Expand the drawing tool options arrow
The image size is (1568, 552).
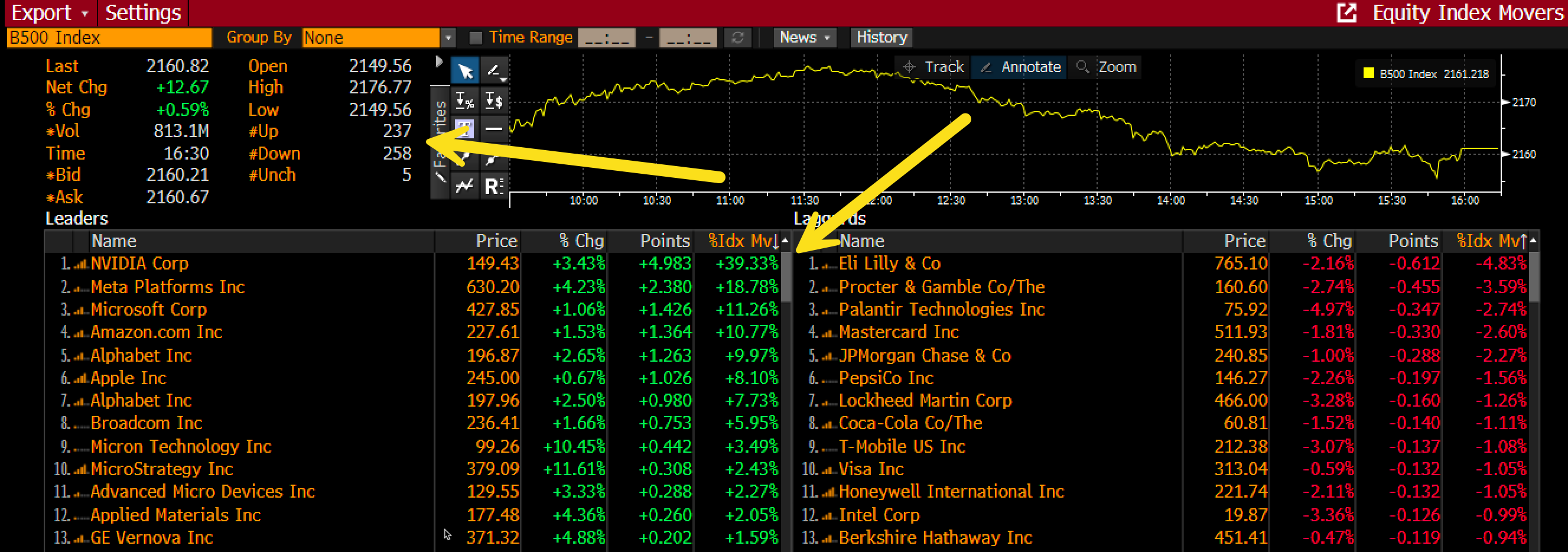coord(503,80)
